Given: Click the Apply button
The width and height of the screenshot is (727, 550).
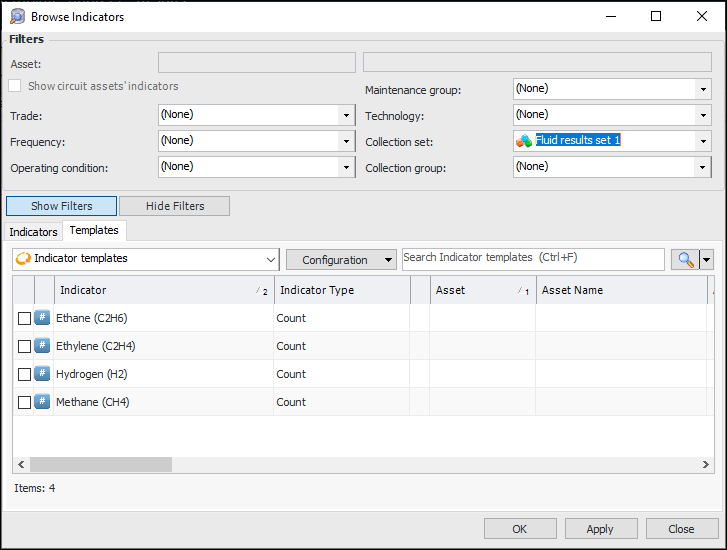Looking at the screenshot, I should (x=600, y=529).
